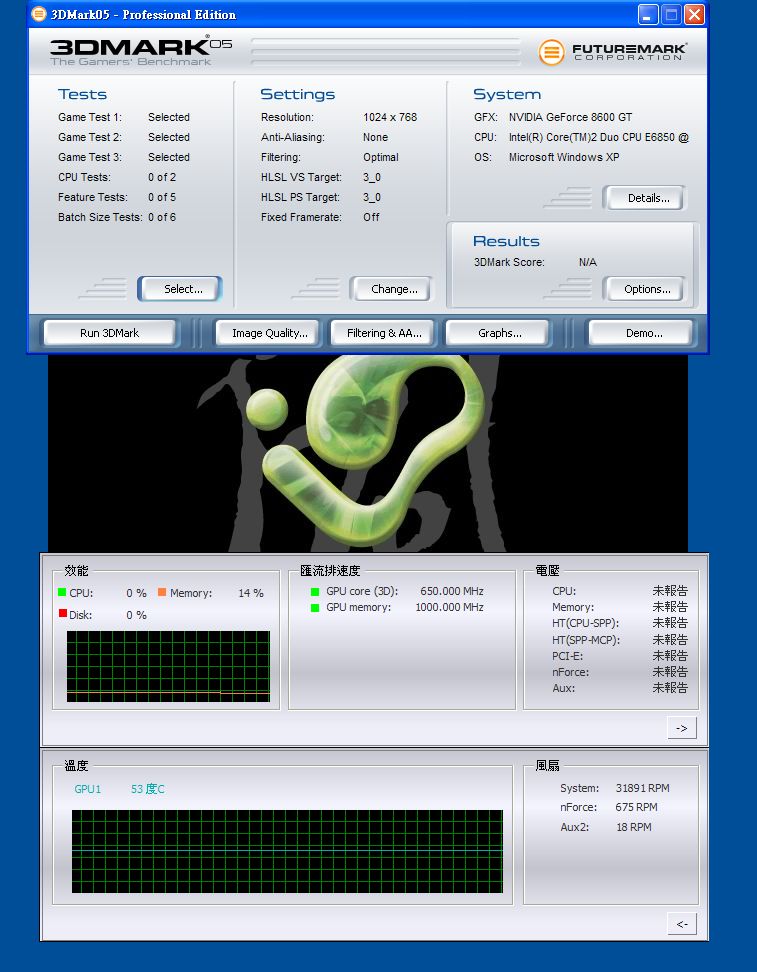This screenshot has width=757, height=972.
Task: Click the Run 3DMark button
Action: (109, 333)
